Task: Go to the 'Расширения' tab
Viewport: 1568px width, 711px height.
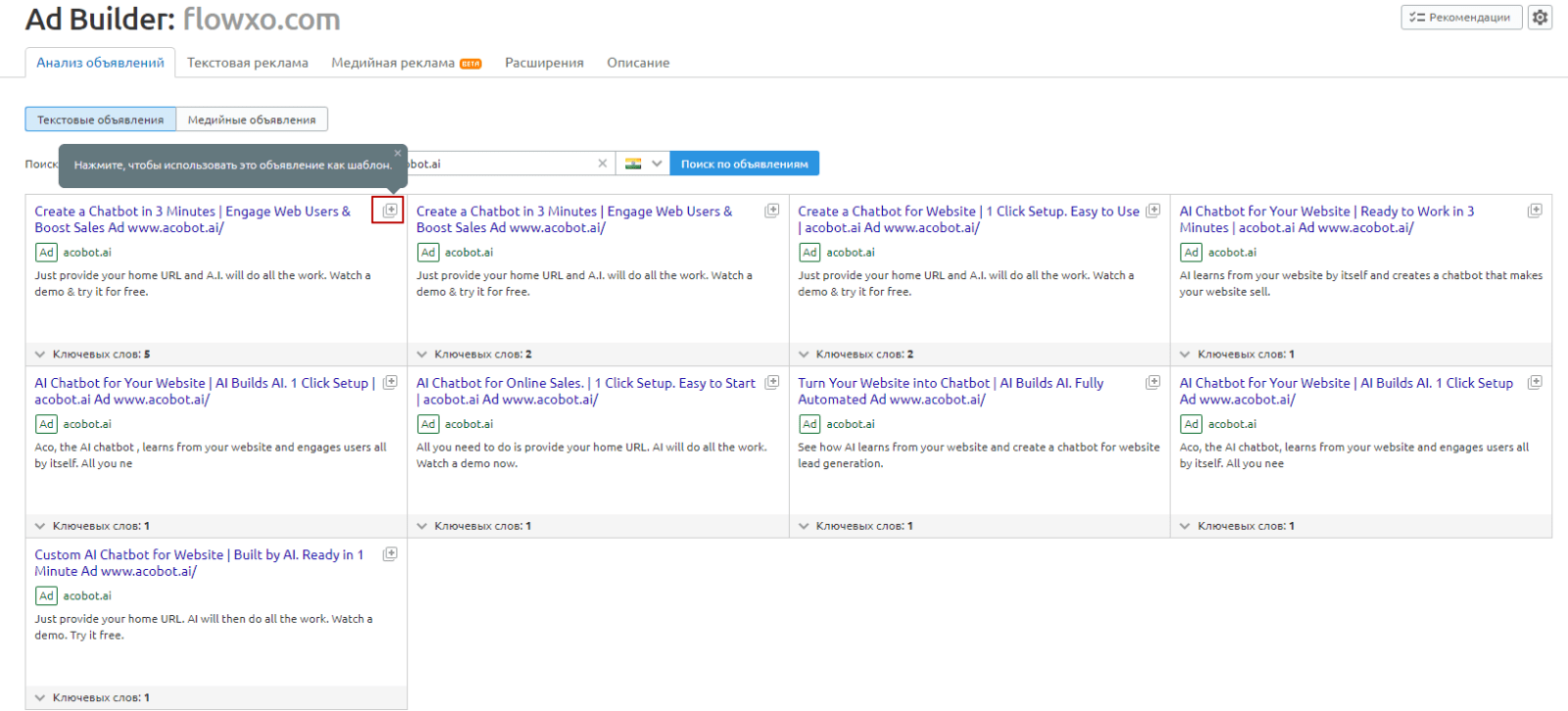Action: pos(544,63)
